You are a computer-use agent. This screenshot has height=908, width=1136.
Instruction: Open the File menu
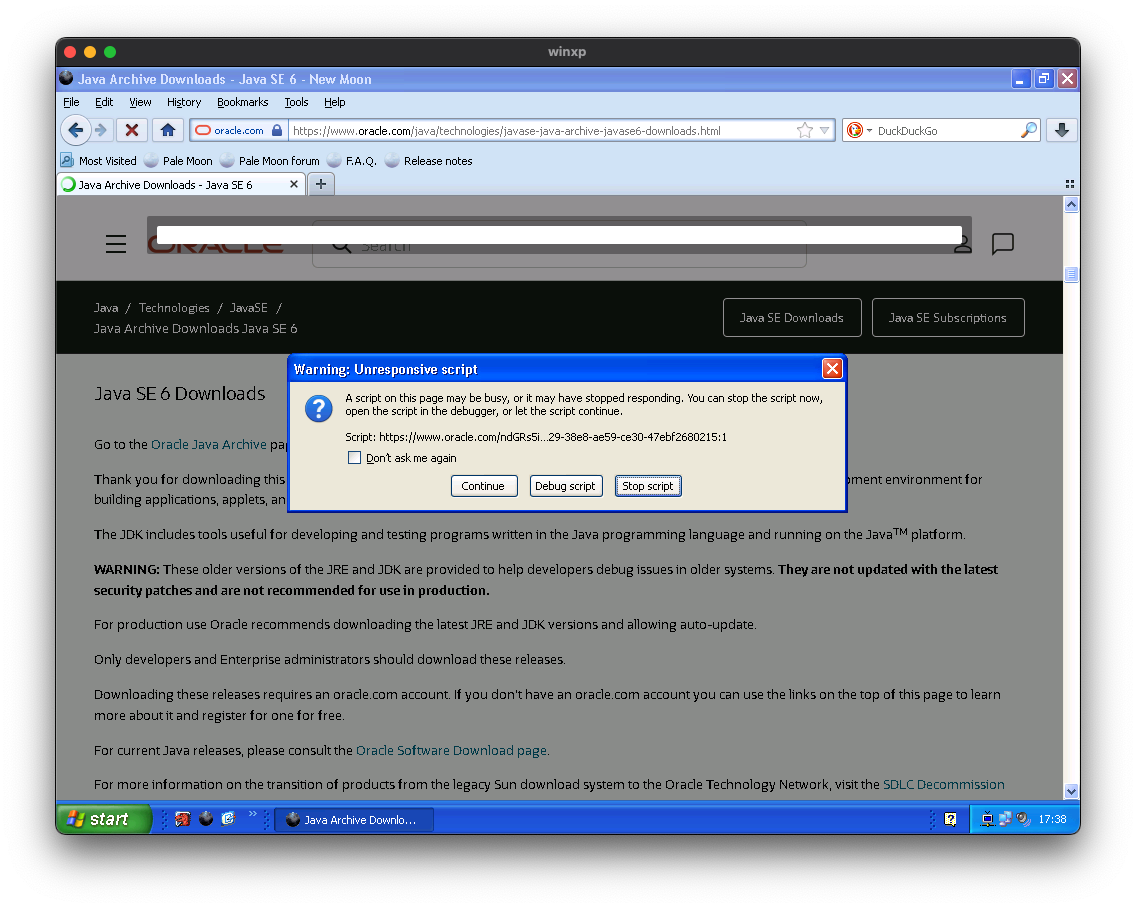pyautogui.click(x=71, y=102)
